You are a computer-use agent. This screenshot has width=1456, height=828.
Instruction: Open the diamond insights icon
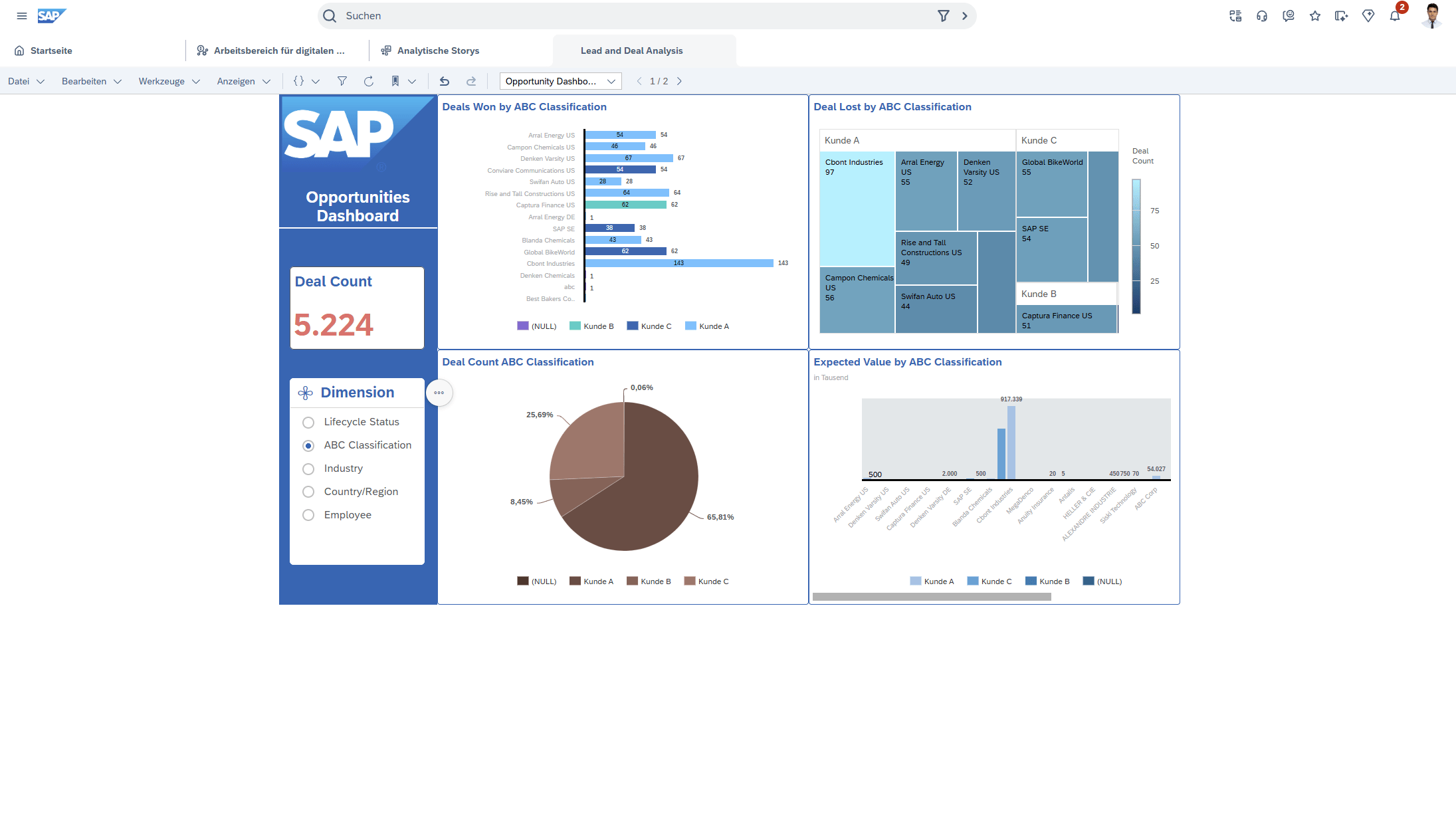[1368, 16]
